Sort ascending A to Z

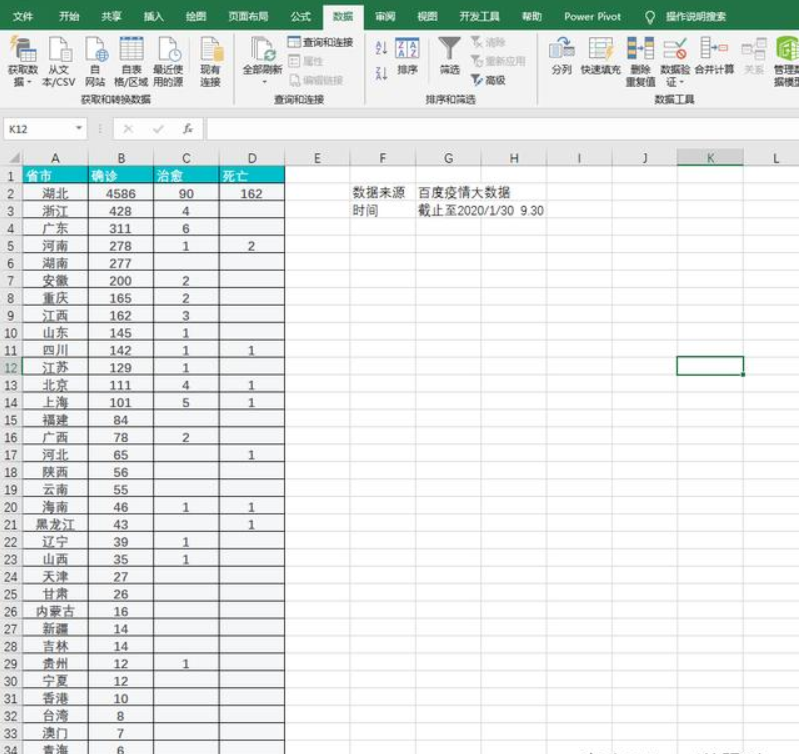tap(381, 48)
